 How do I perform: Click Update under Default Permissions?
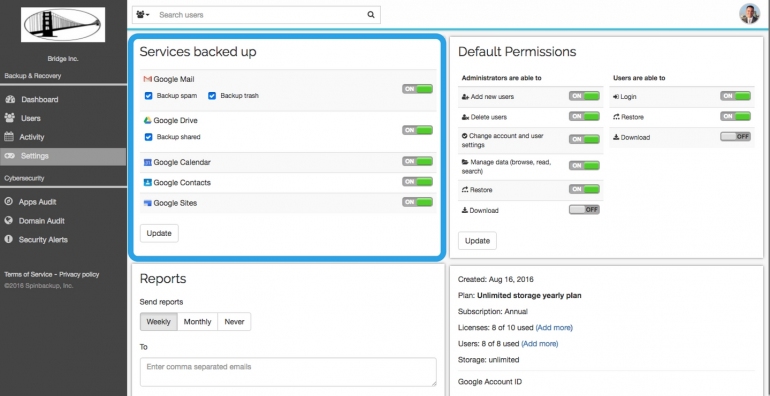click(x=477, y=241)
